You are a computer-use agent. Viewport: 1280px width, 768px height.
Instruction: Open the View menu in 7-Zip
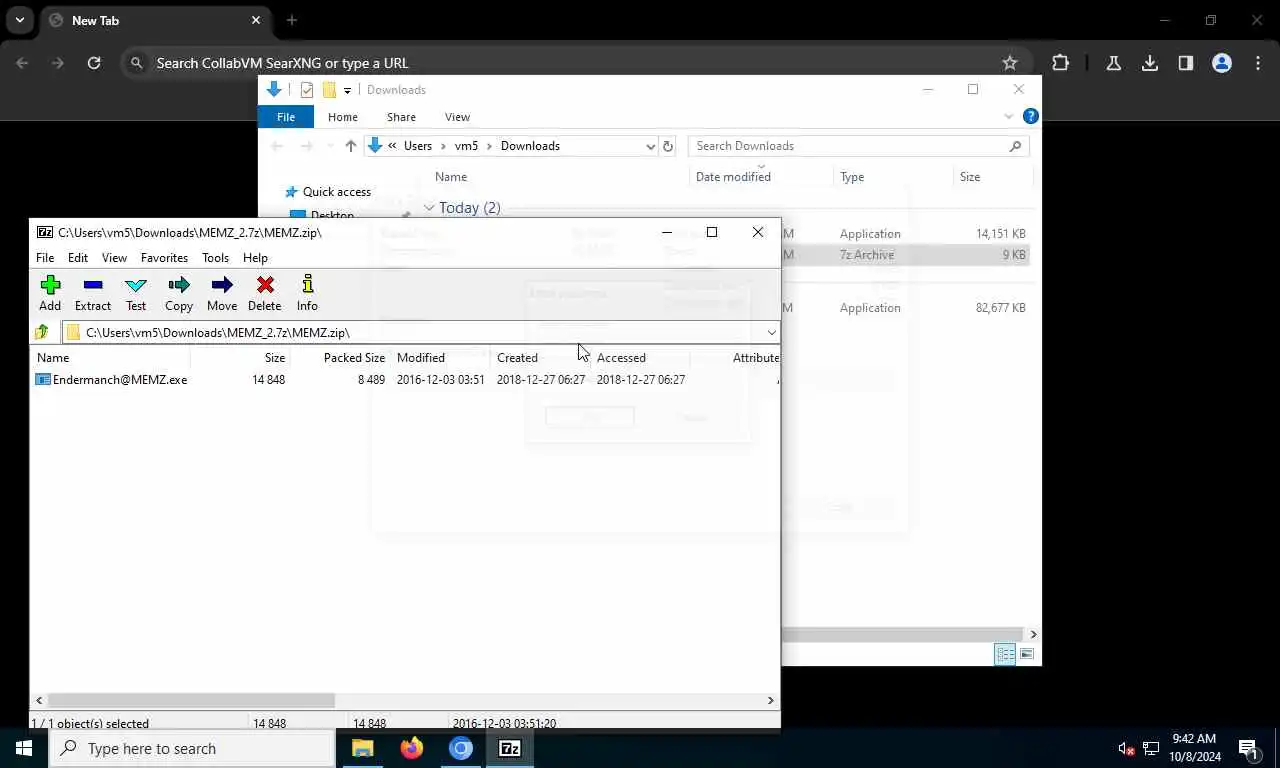coord(114,258)
